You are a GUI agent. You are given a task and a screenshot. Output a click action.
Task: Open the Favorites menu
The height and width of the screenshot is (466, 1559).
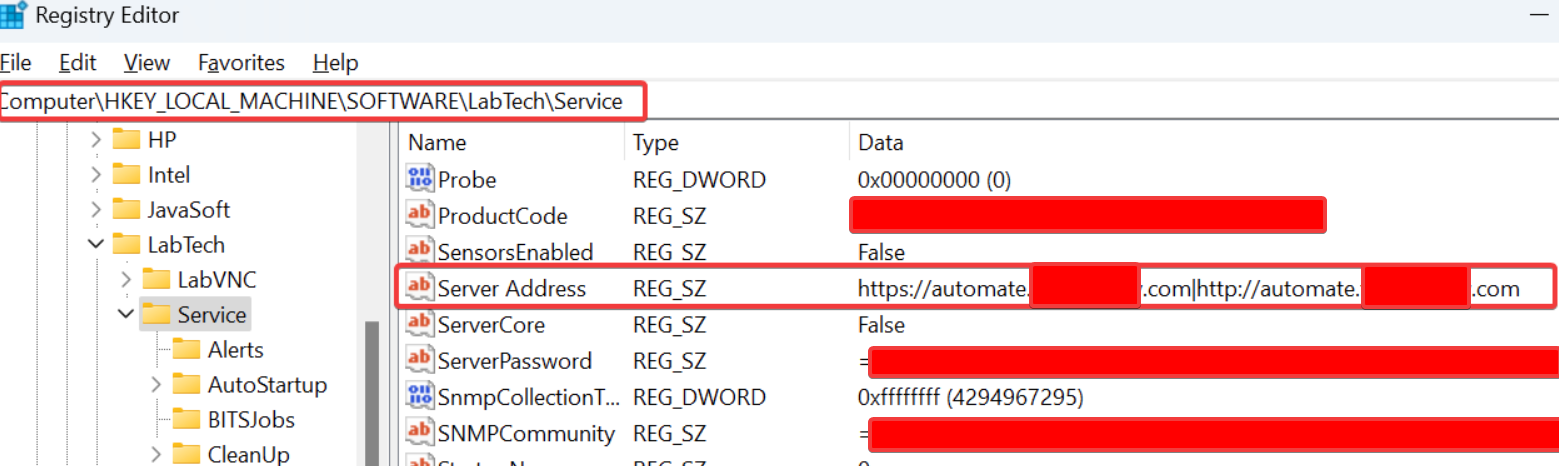pyautogui.click(x=241, y=63)
